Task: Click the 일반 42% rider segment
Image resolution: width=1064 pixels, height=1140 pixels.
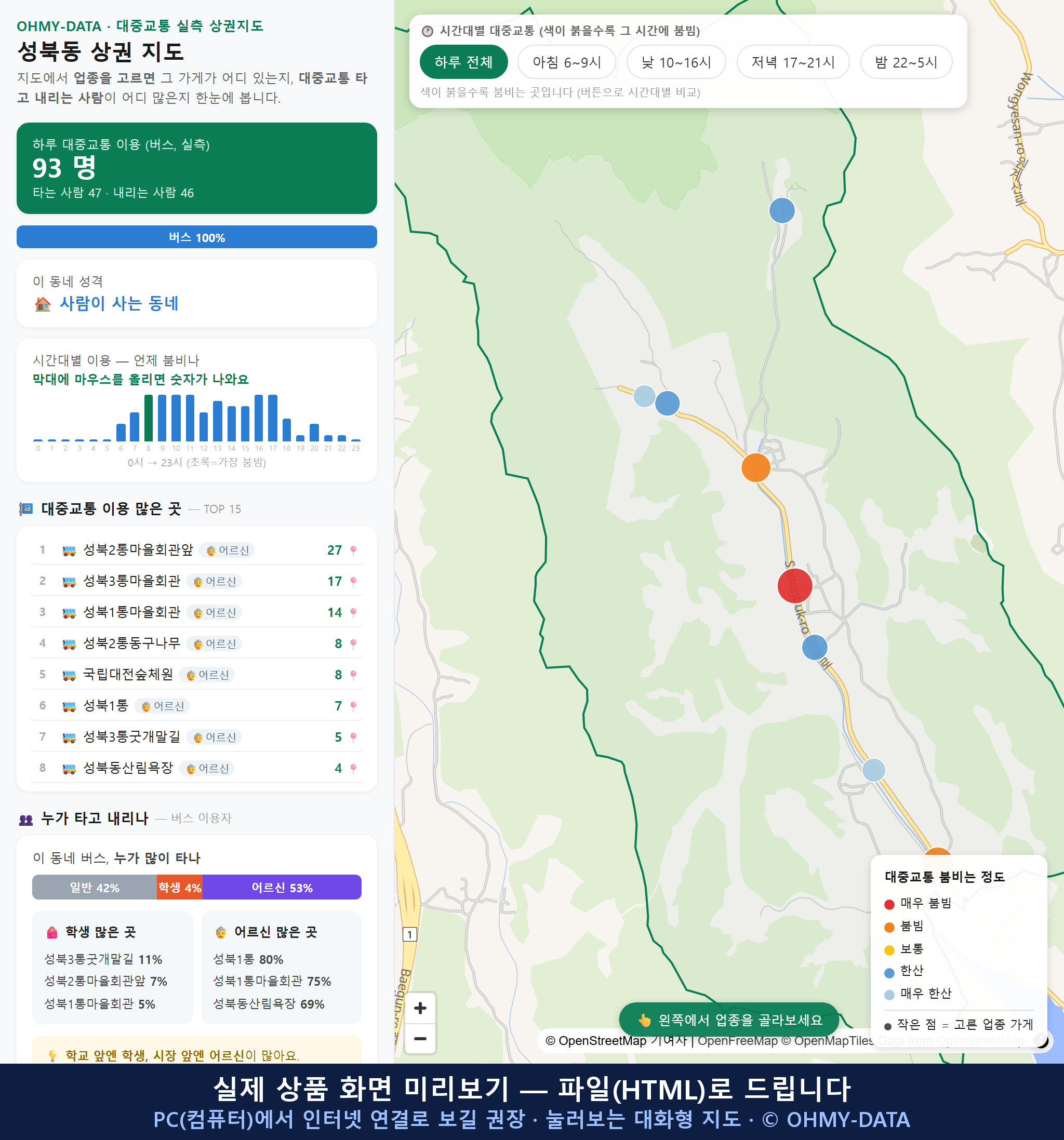Action: [95, 887]
